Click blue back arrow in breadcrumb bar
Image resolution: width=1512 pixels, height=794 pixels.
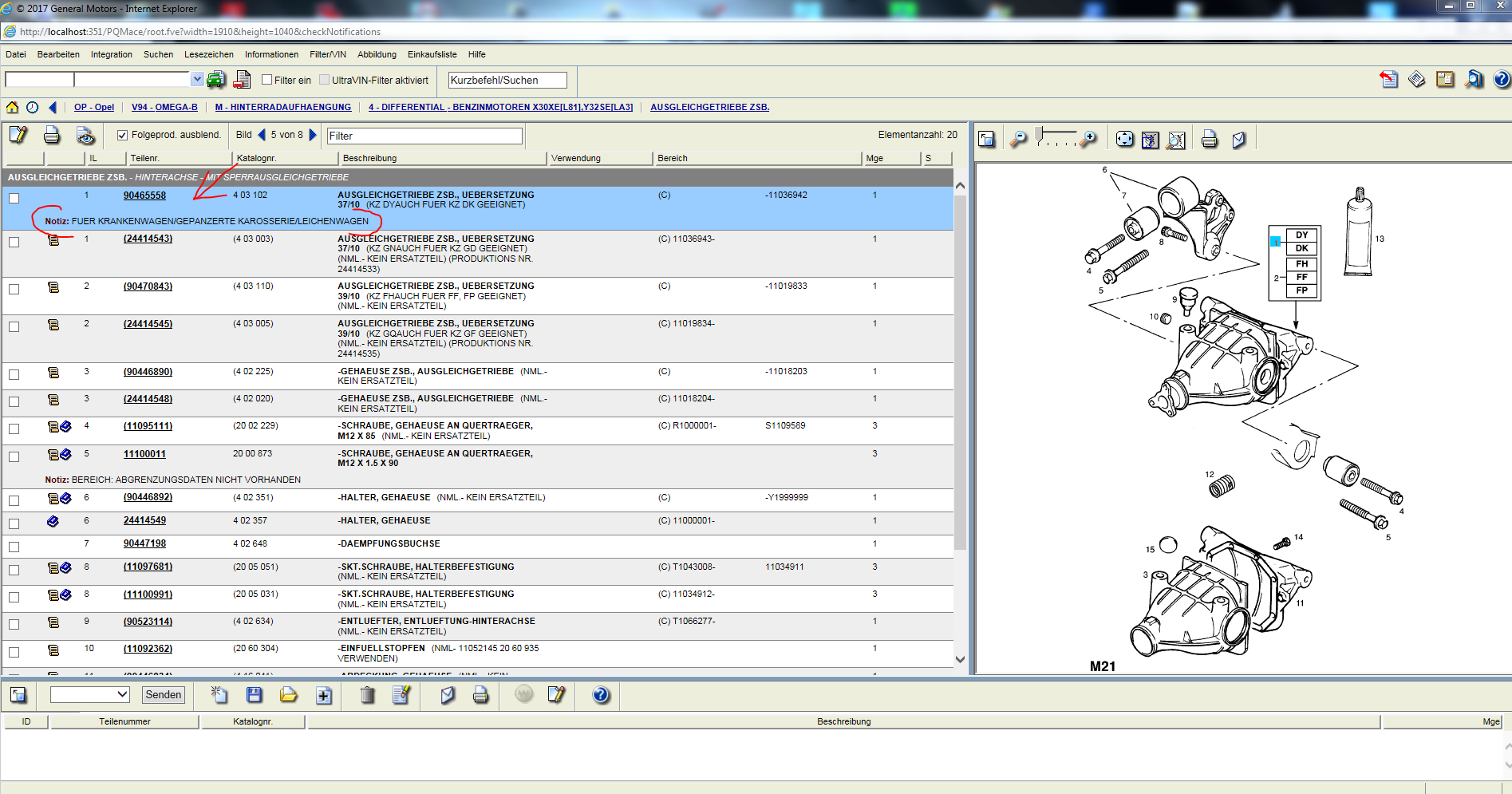pos(53,107)
